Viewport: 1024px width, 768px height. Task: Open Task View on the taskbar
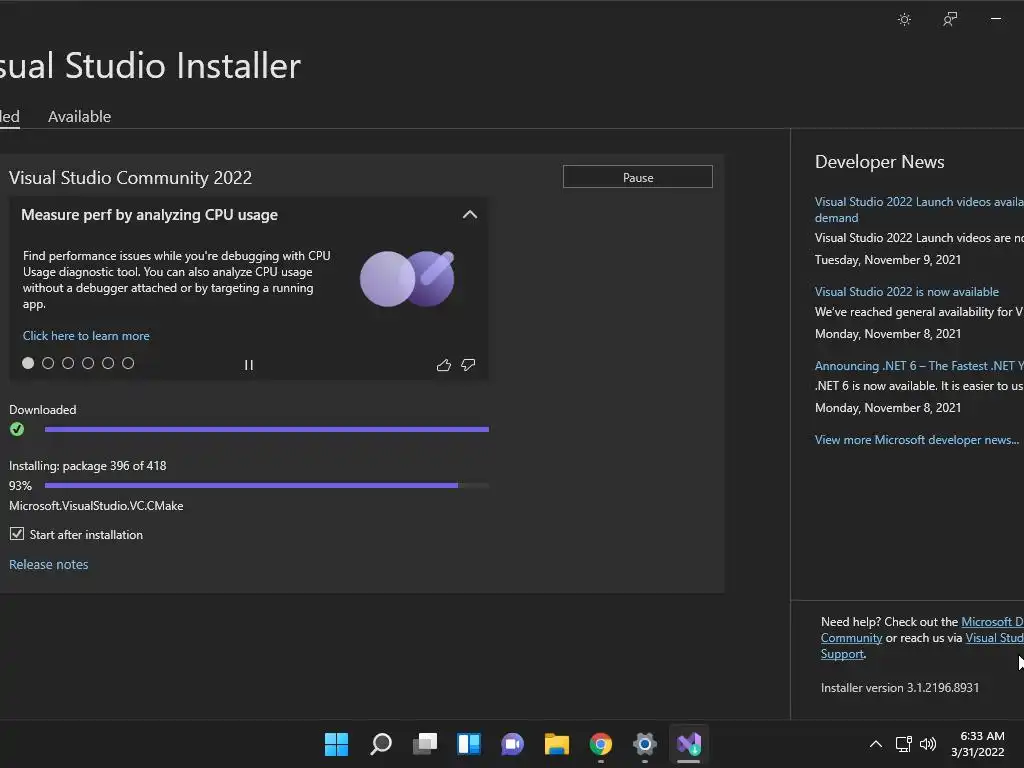pyautogui.click(x=425, y=744)
